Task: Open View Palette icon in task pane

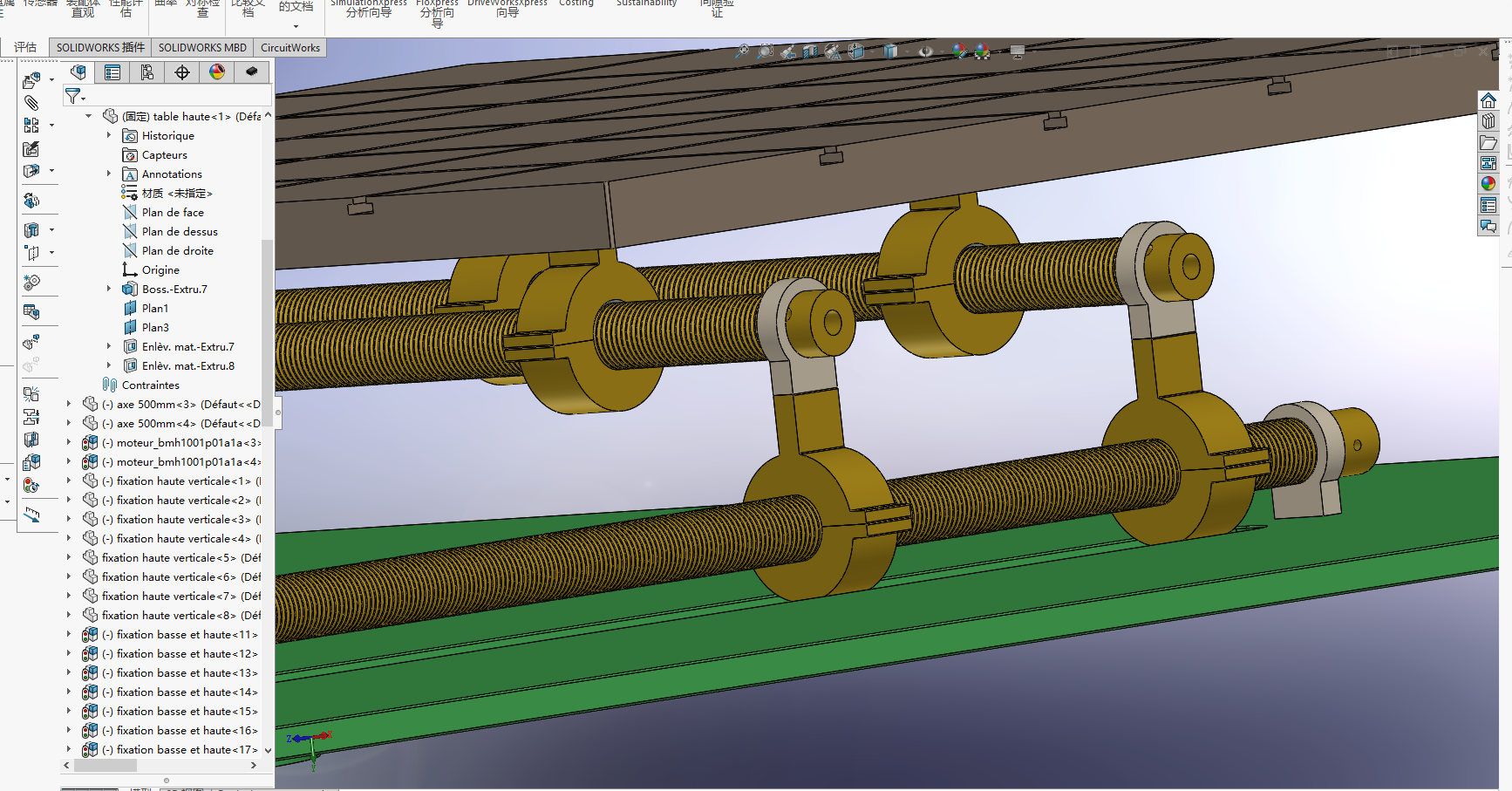Action: (x=1488, y=163)
